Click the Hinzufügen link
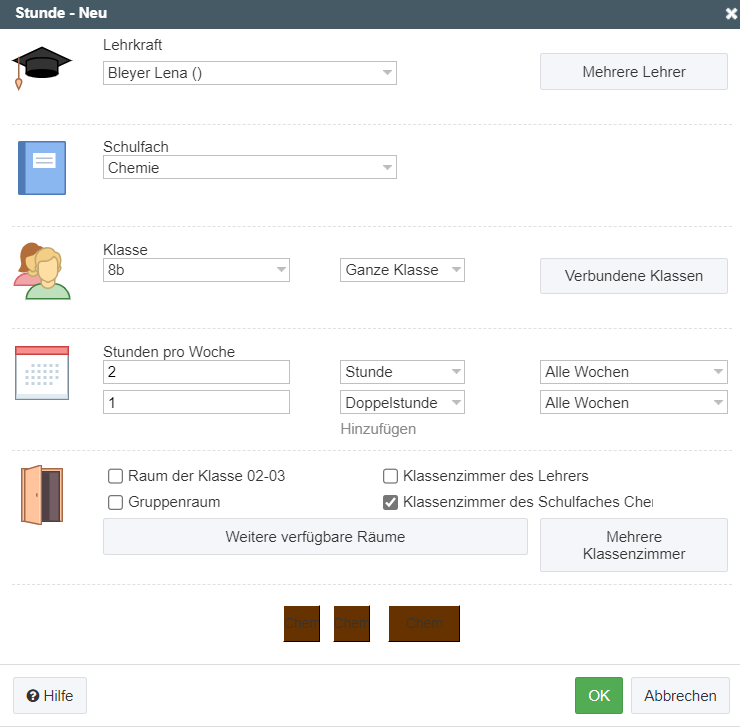Image resolution: width=740 pixels, height=727 pixels. [x=378, y=429]
